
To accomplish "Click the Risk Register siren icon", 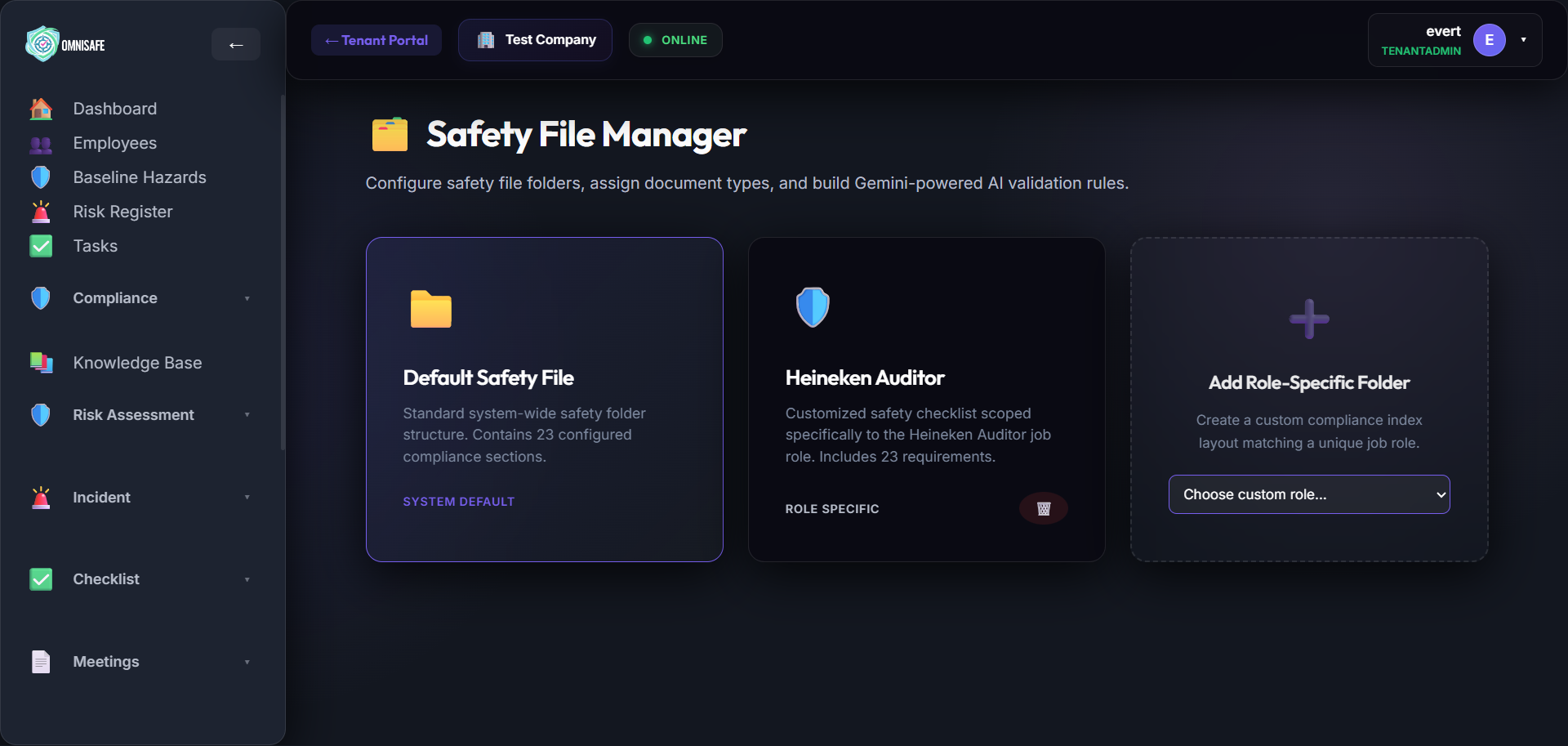I will [41, 212].
